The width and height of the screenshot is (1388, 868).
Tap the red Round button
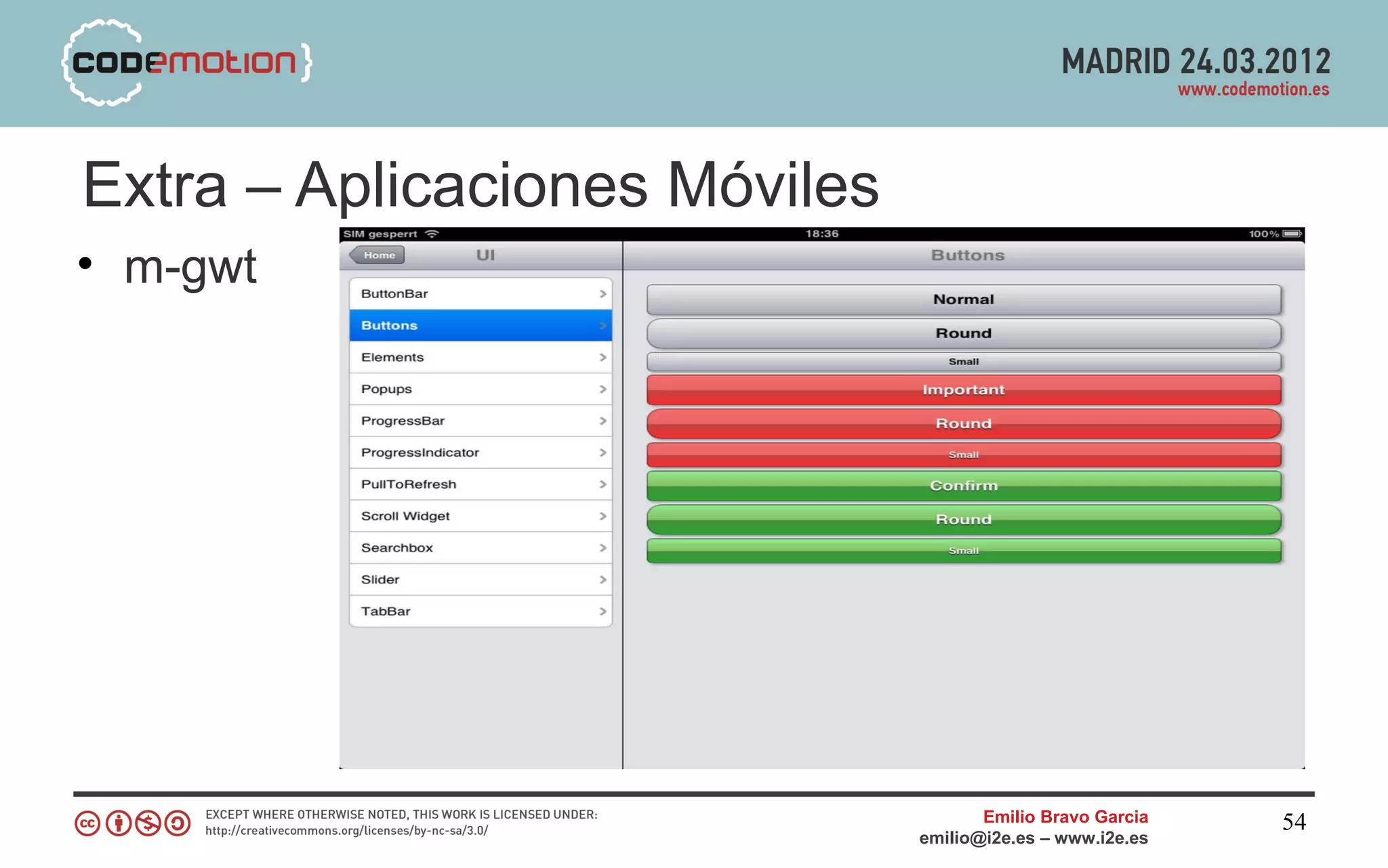[964, 423]
